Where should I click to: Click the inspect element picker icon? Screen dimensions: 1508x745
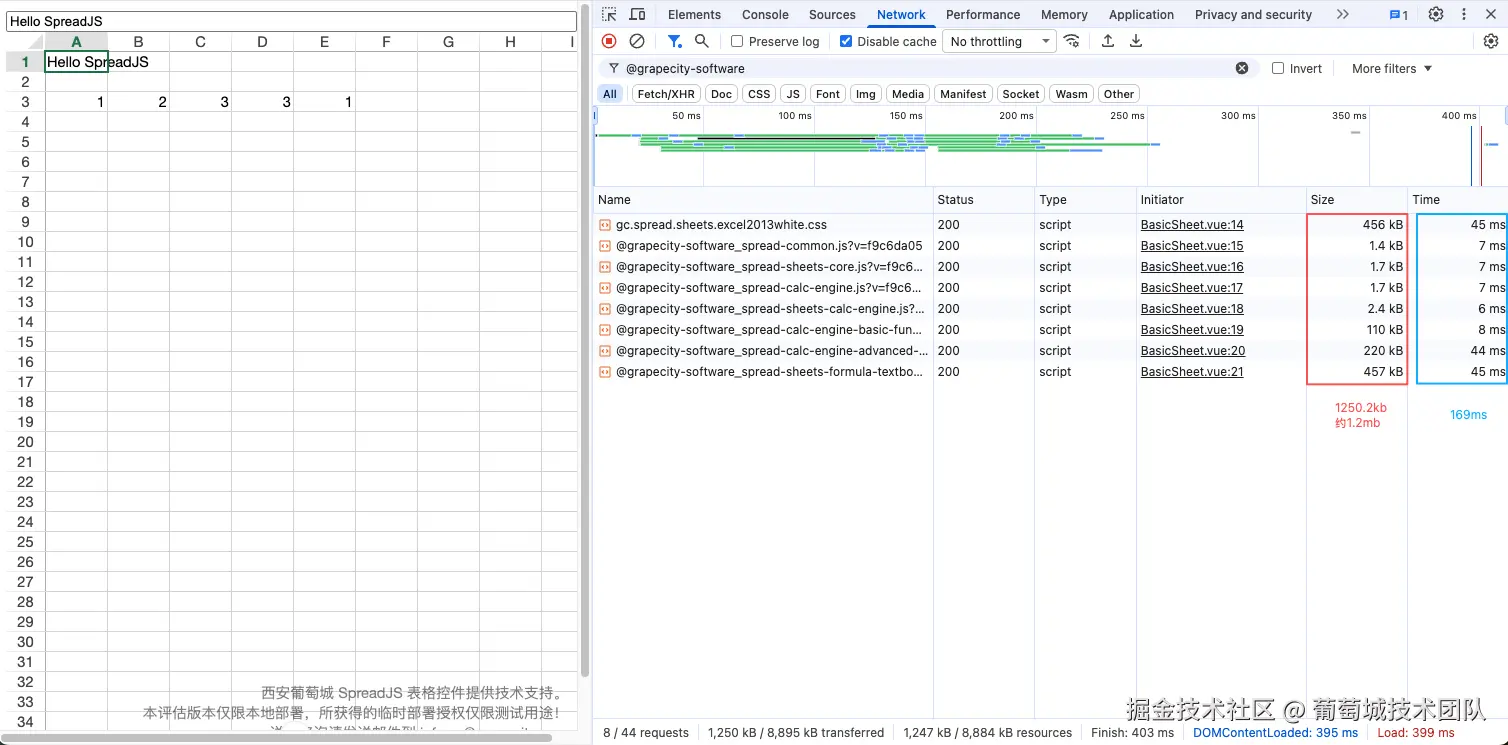609,15
